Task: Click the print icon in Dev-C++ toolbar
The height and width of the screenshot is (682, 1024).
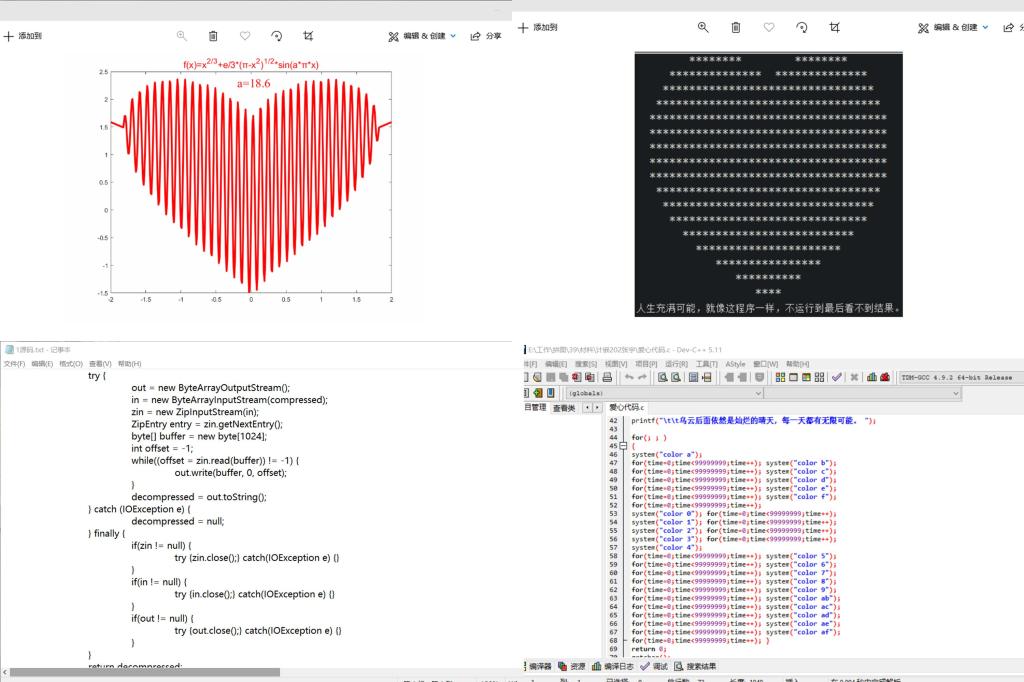Action: (x=607, y=377)
